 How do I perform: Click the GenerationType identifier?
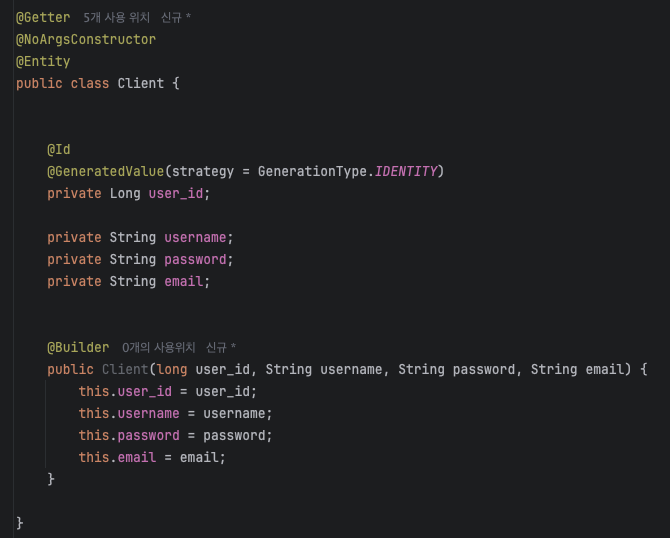[312, 171]
